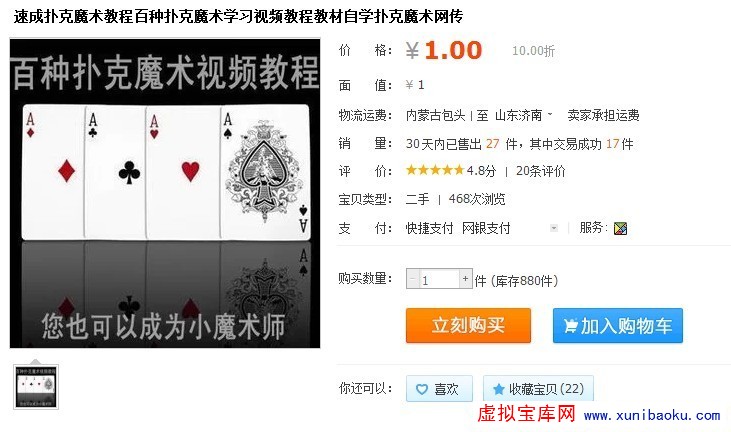The width and height of the screenshot is (731, 432).
Task: Open the 20条评价 reviews link
Action: 540,171
